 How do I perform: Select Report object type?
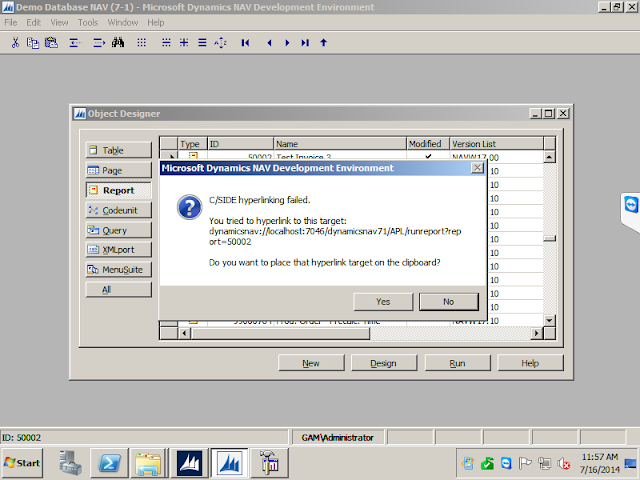pyautogui.click(x=118, y=190)
